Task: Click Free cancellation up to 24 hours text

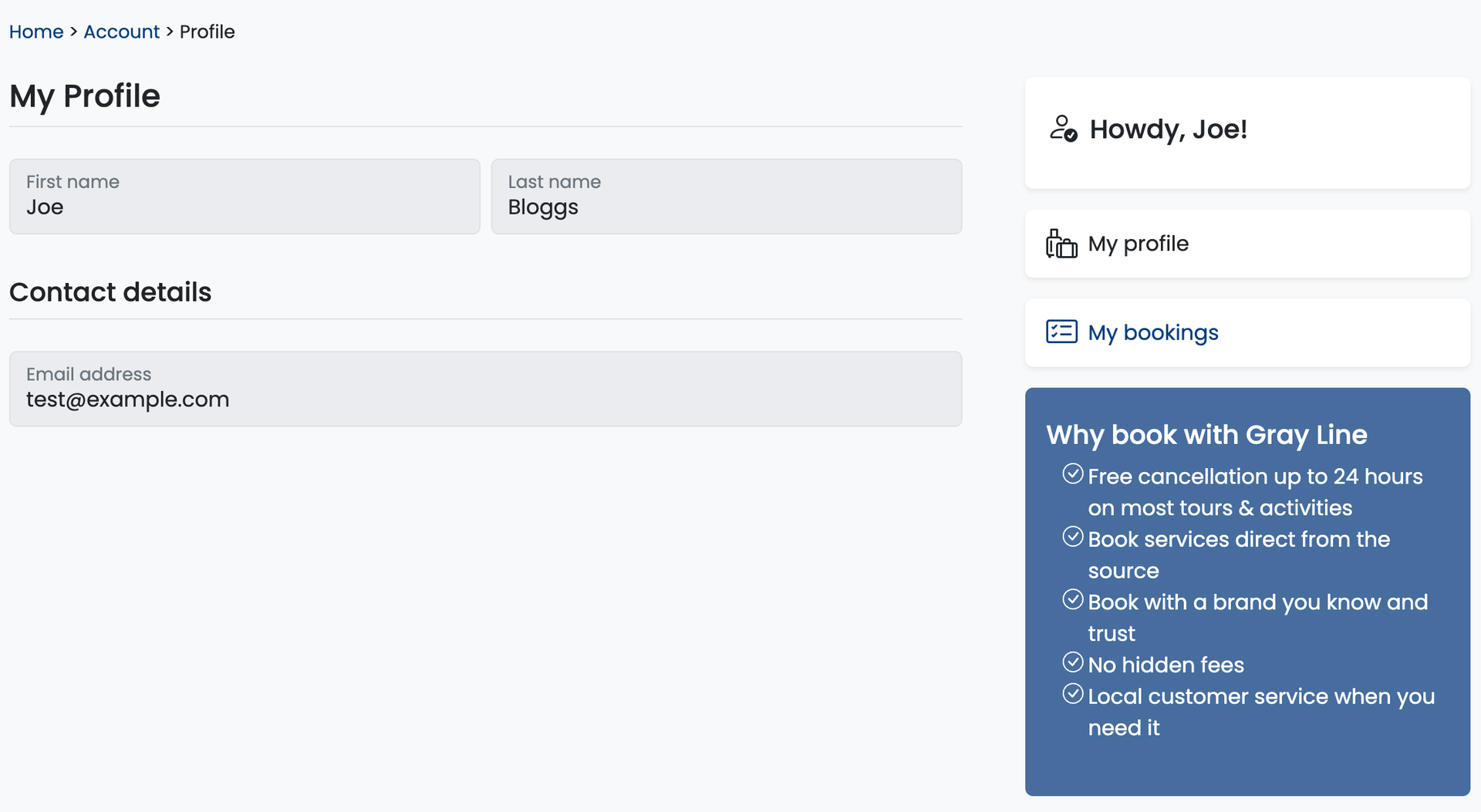Action: [x=1255, y=492]
